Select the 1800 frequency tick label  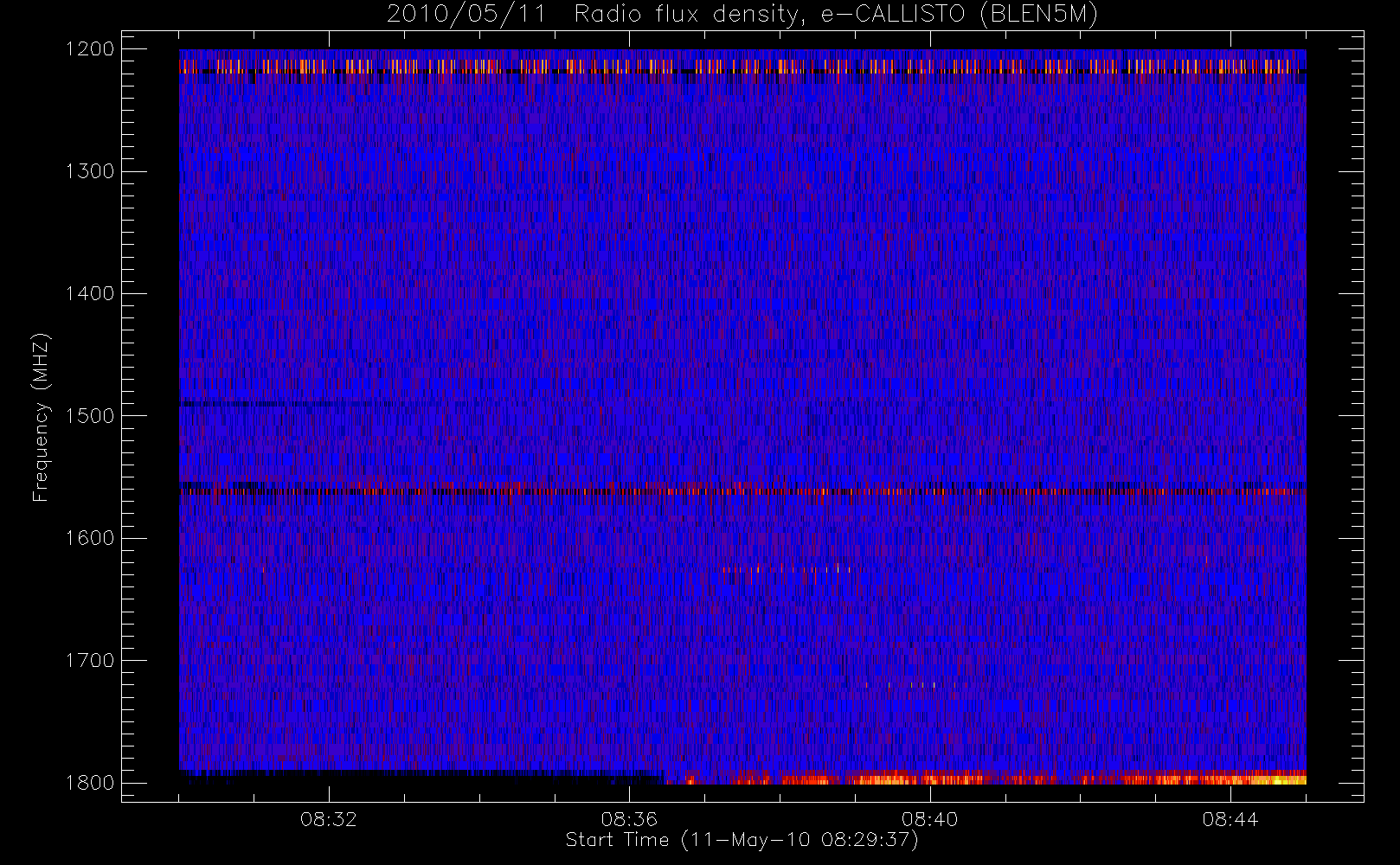pyautogui.click(x=90, y=783)
